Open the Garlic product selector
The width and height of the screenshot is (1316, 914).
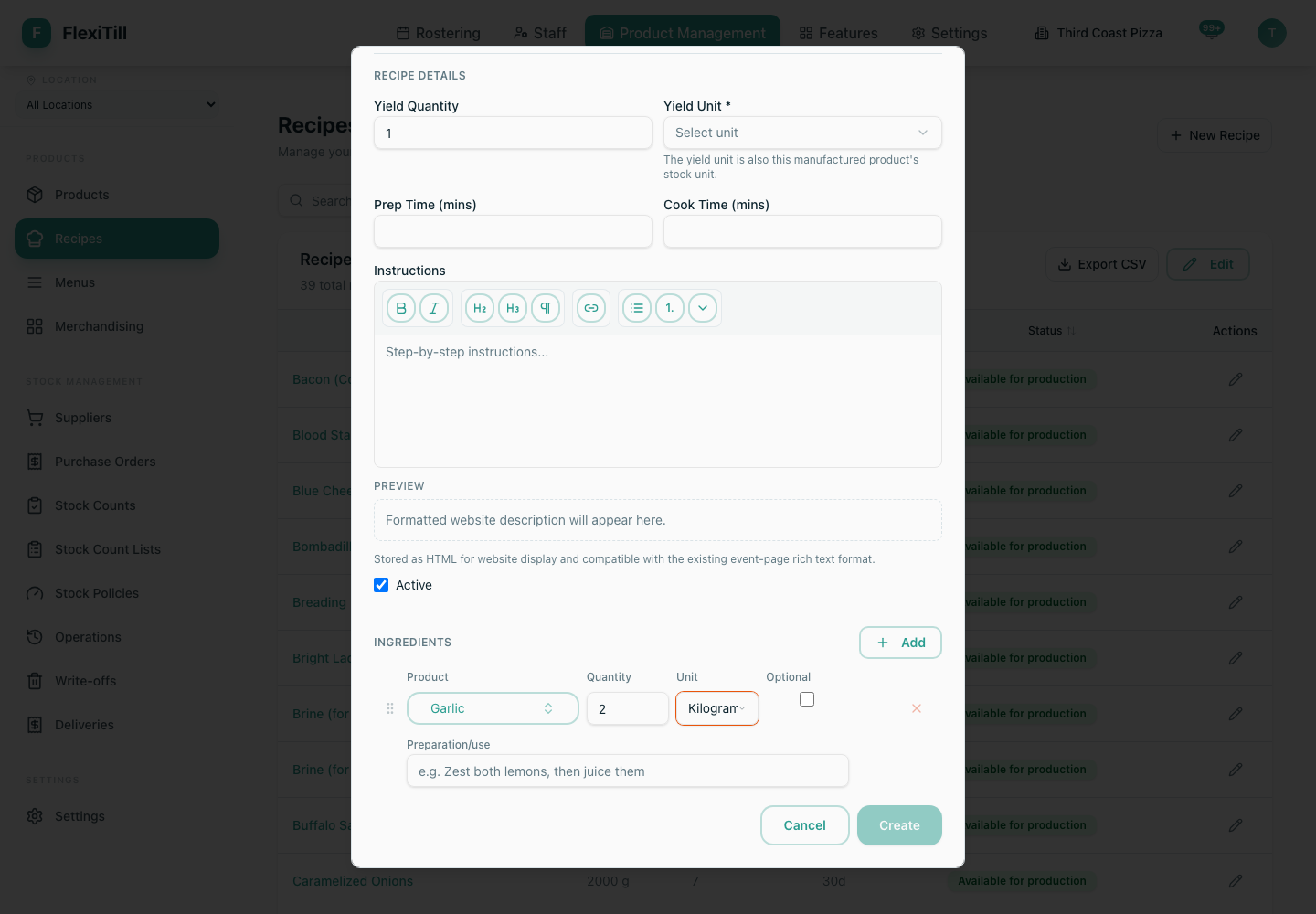[493, 708]
